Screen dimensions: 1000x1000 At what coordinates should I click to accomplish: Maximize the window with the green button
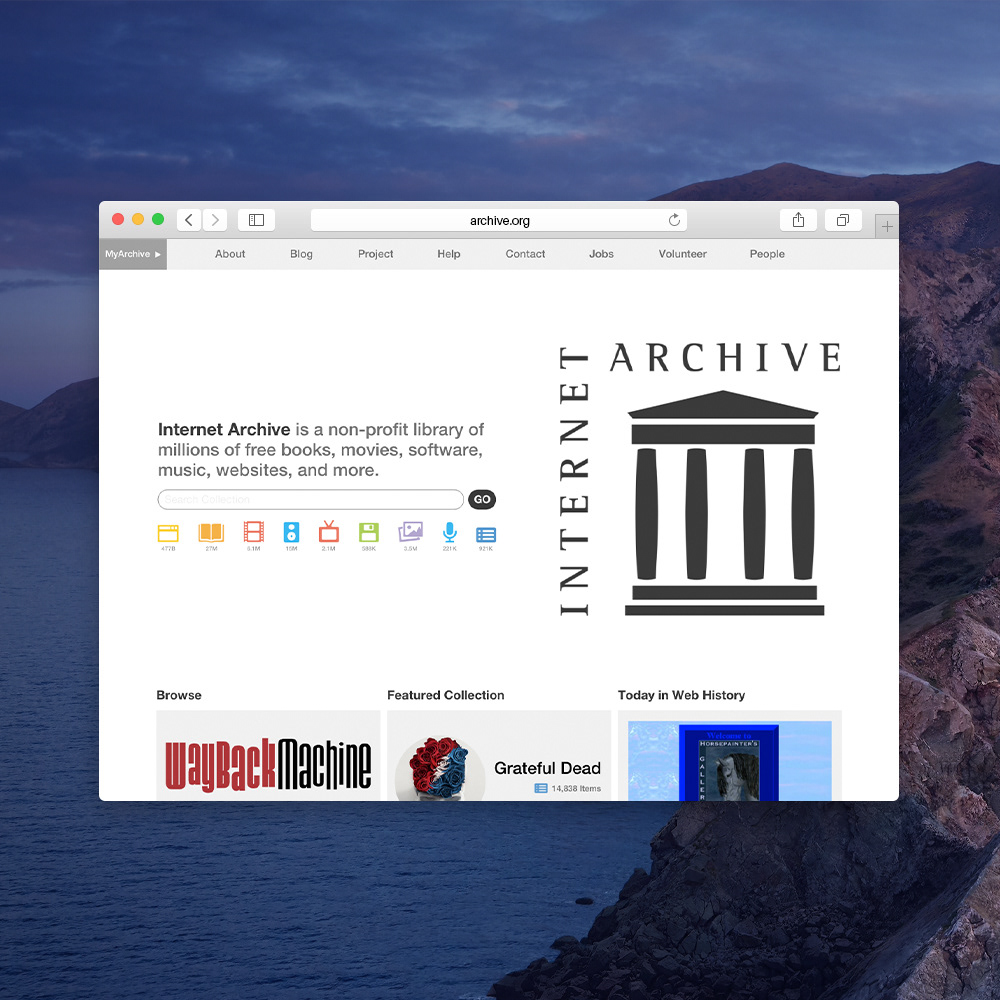coord(158,219)
